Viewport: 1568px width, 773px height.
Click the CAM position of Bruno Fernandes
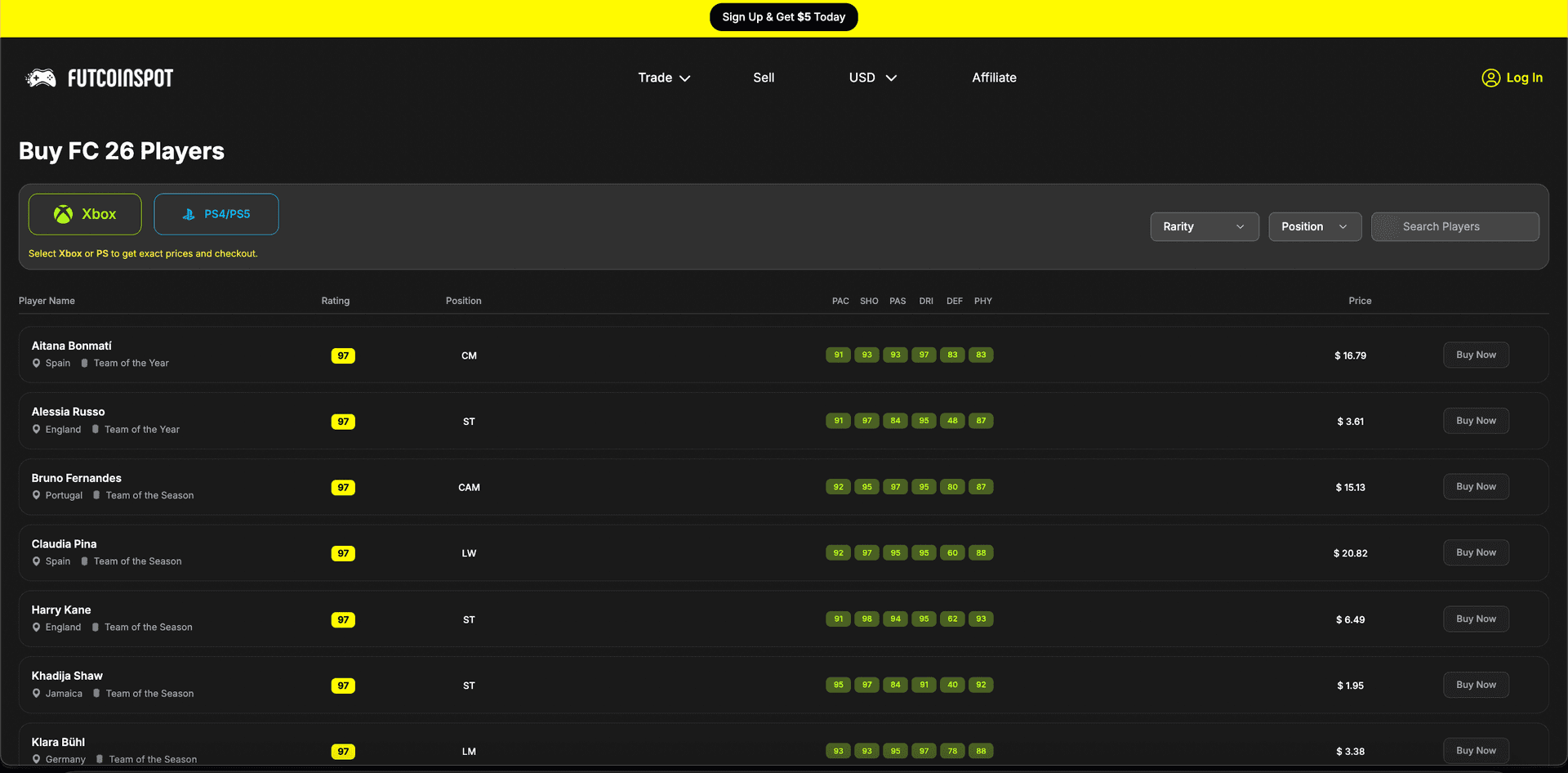tap(469, 487)
